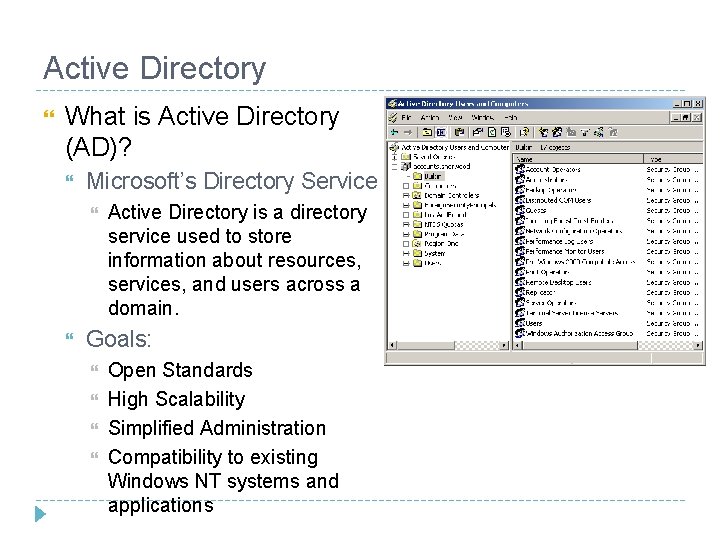Expand the LostAndFound node box
The height and width of the screenshot is (540, 720).
406,215
